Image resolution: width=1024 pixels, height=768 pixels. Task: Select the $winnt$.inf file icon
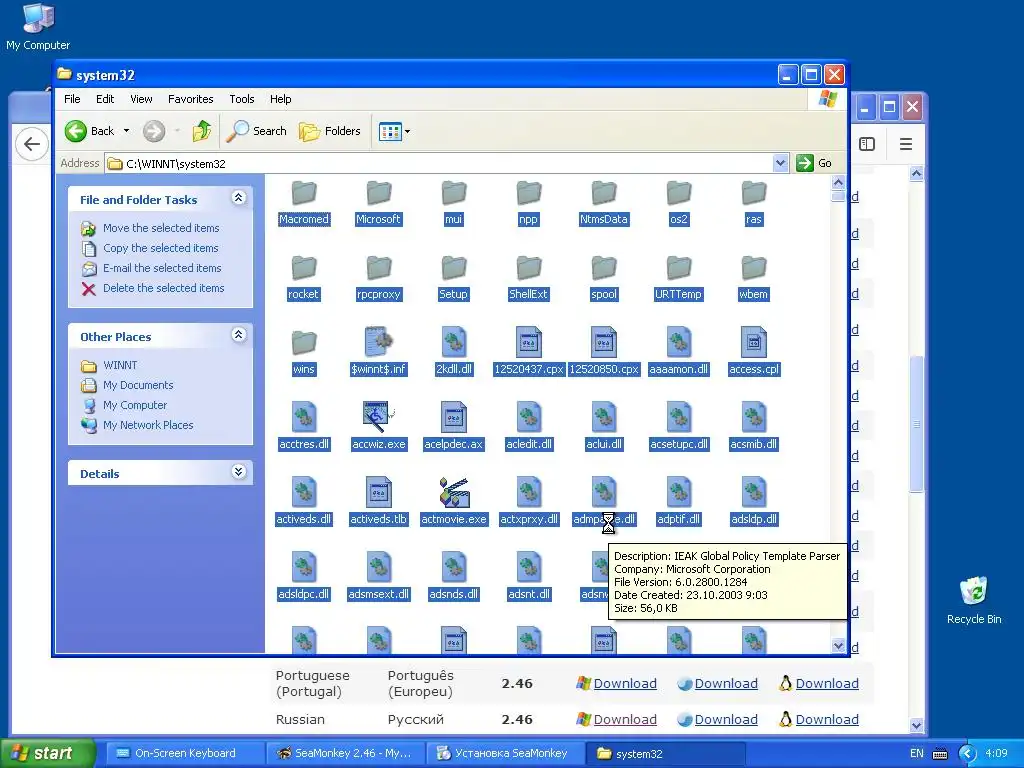coord(379,342)
